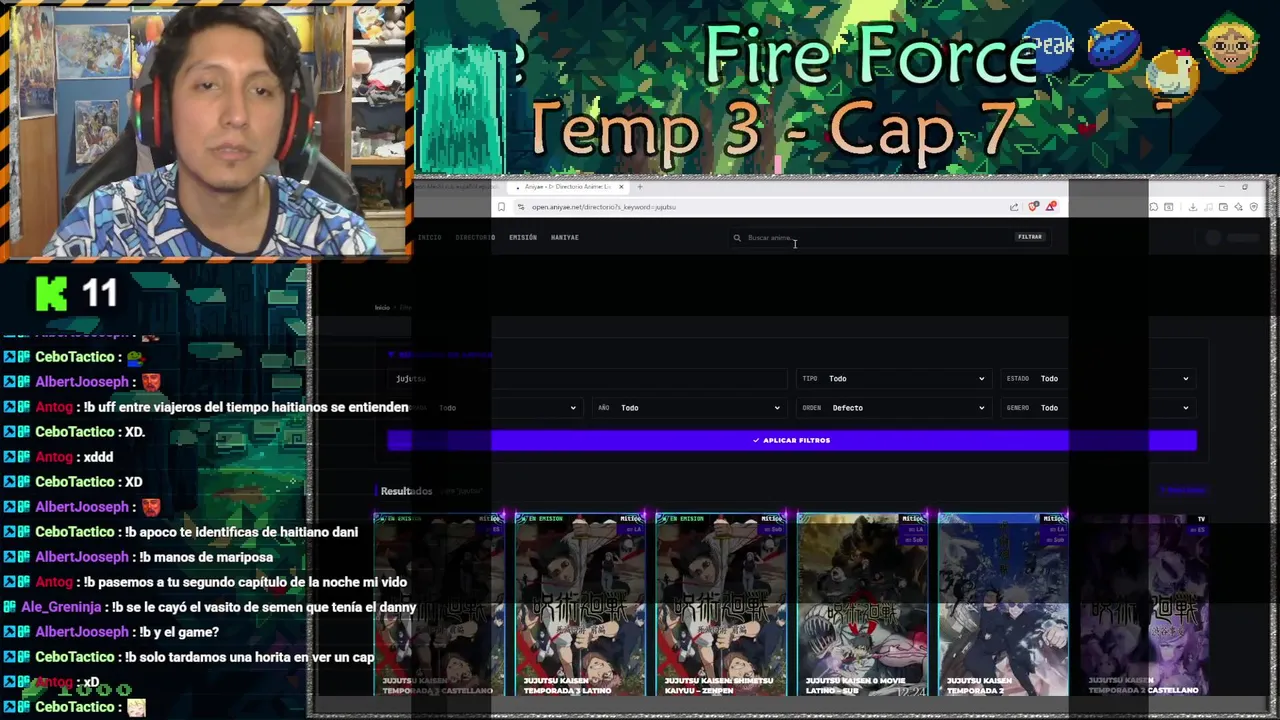Open the downloads icon in browser toolbar
Screen dimensions: 1280x720
(x=1193, y=207)
